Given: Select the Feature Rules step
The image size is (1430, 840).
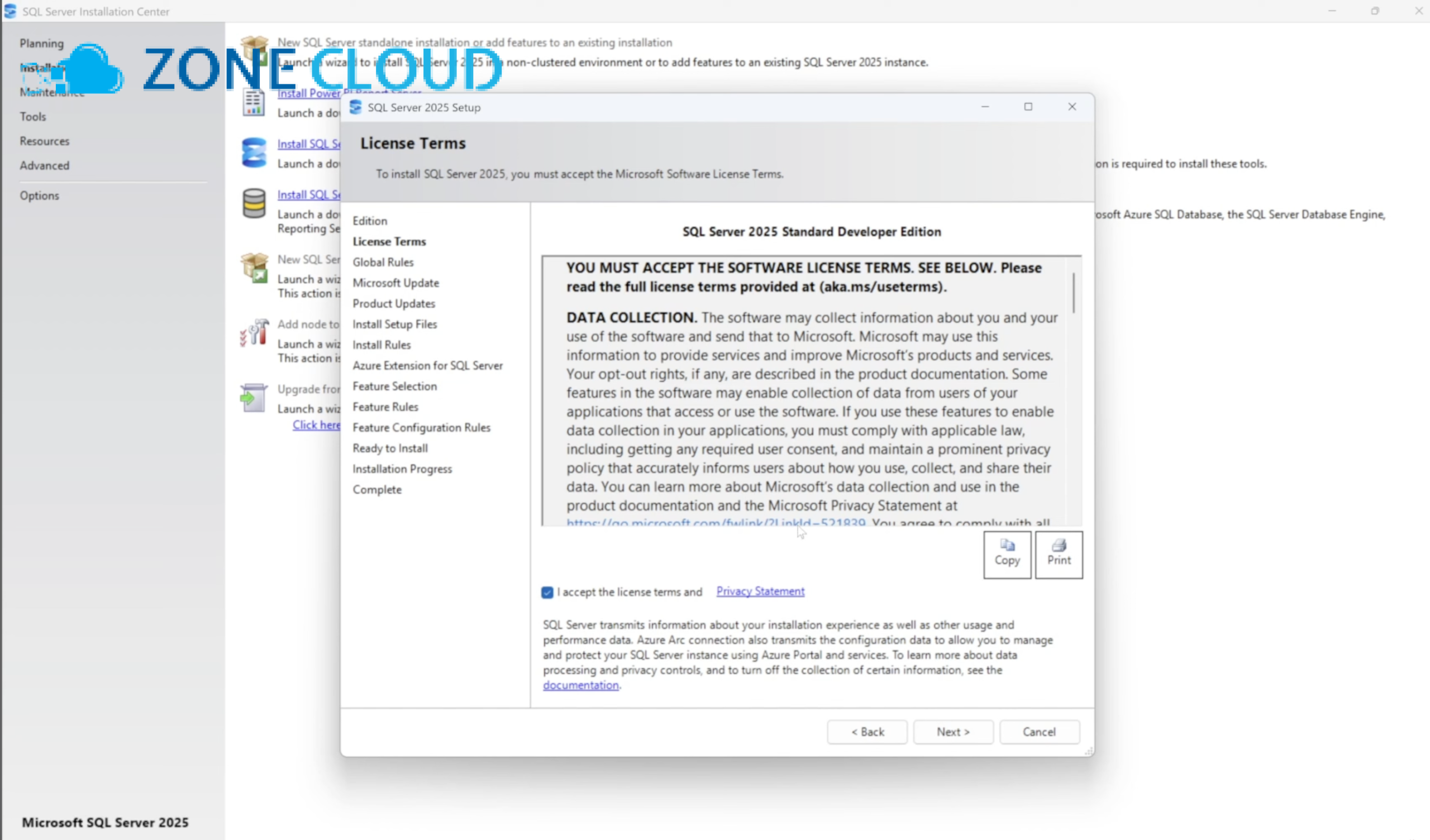Looking at the screenshot, I should (x=385, y=407).
